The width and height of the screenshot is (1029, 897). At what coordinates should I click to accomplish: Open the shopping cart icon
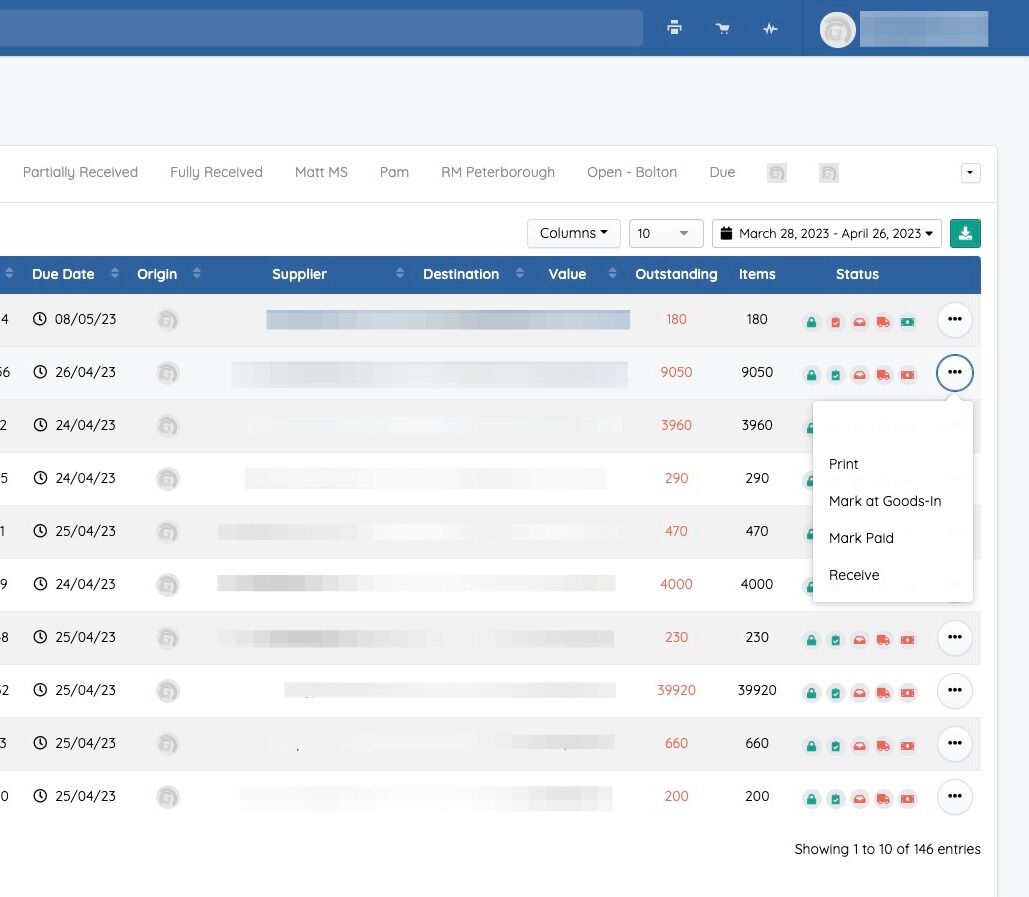(722, 28)
